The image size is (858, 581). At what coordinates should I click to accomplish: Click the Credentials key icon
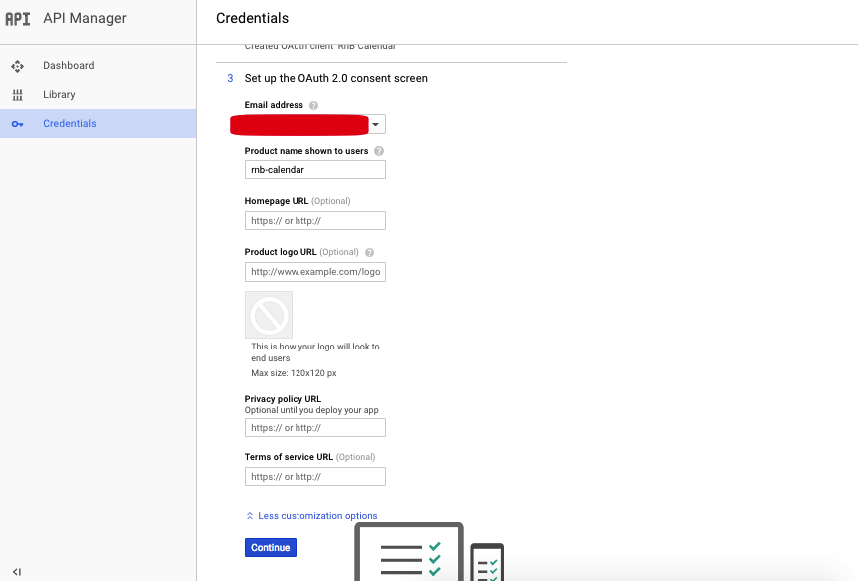point(18,124)
